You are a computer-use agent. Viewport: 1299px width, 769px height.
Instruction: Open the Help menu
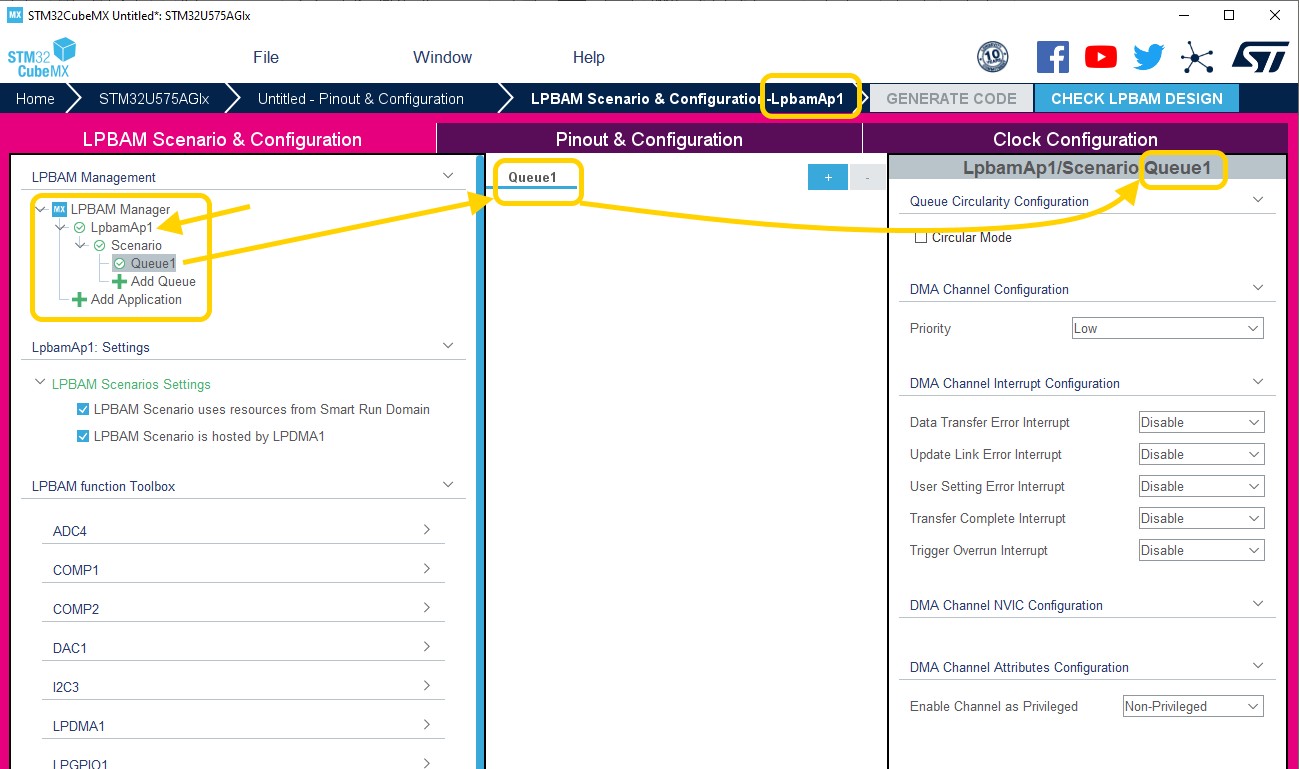tap(589, 57)
